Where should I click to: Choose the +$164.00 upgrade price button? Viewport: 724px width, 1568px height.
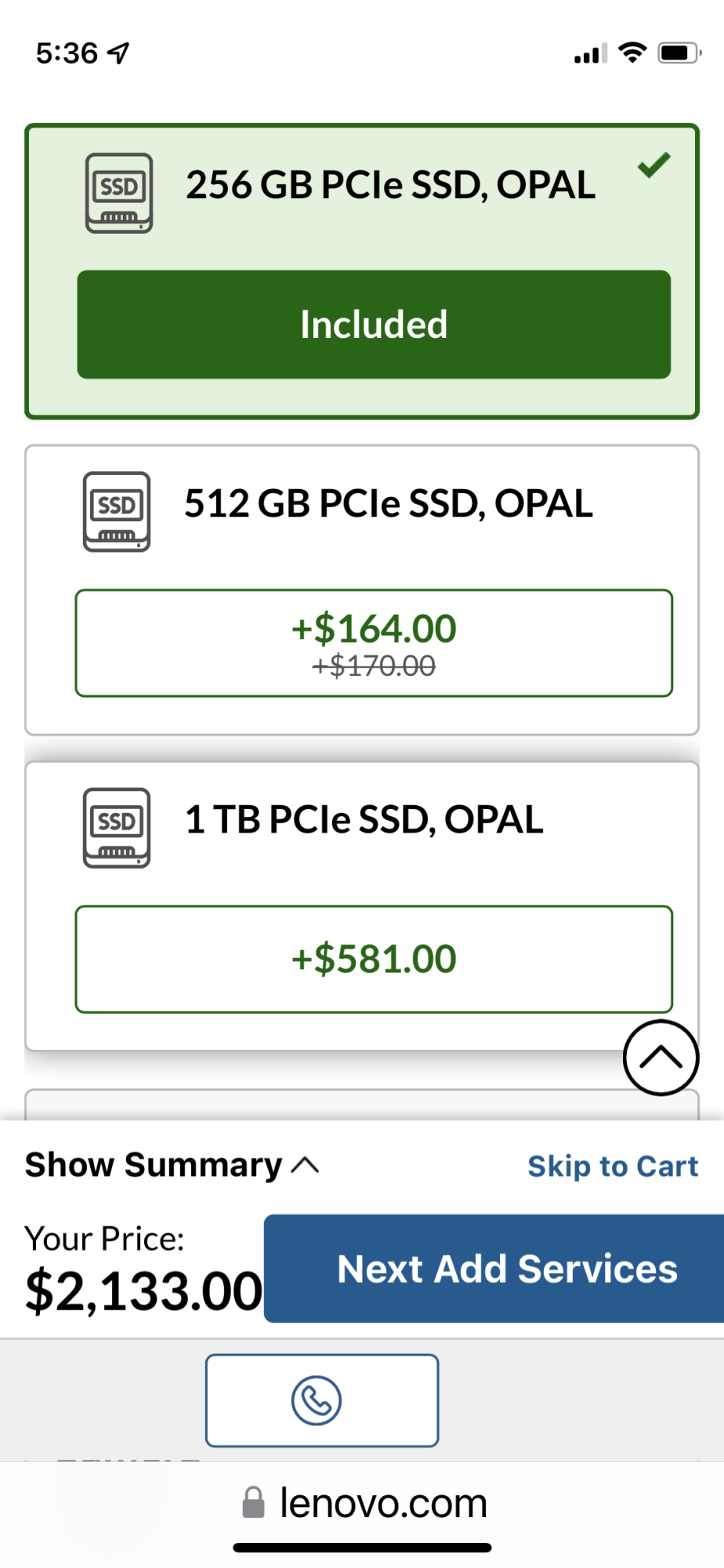[374, 643]
